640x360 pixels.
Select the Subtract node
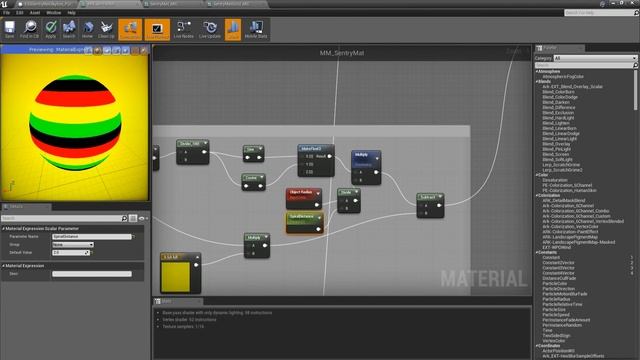[430, 205]
